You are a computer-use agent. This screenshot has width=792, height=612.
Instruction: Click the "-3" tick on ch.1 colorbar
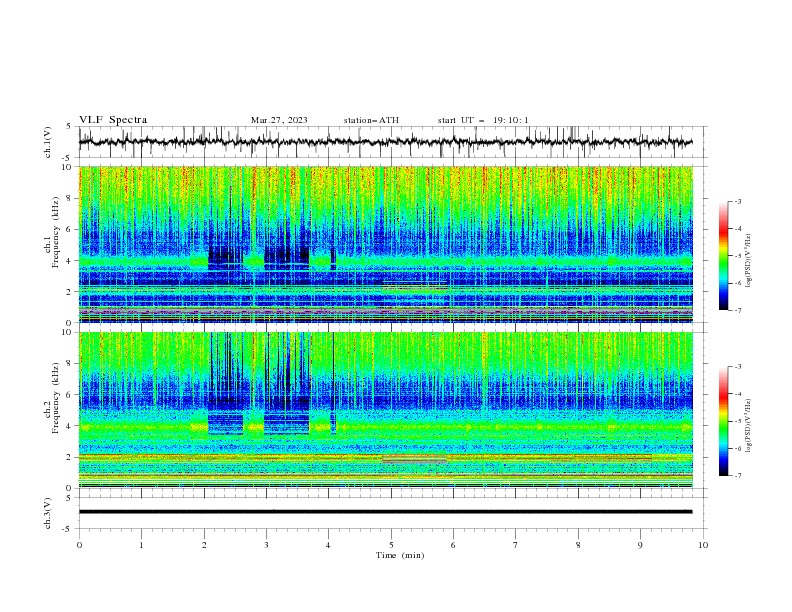tap(737, 201)
